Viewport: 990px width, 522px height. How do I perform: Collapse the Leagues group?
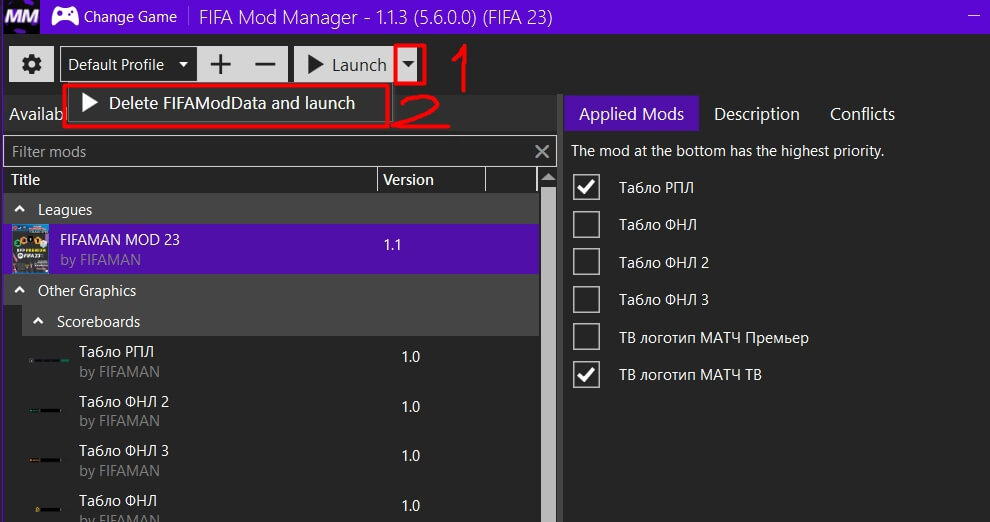pyautogui.click(x=20, y=209)
